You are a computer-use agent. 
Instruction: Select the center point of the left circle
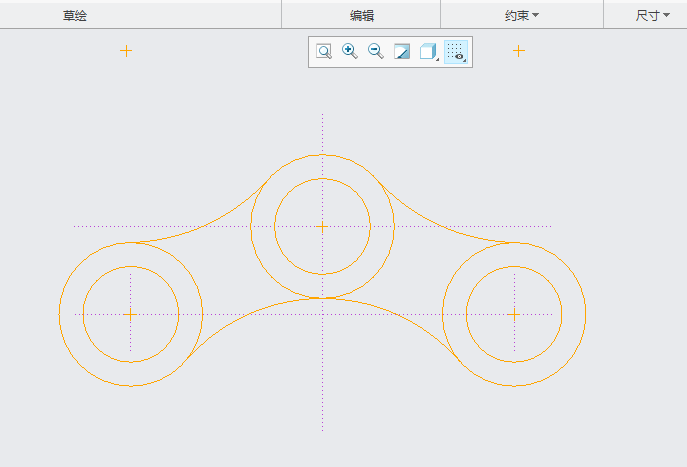tap(130, 314)
